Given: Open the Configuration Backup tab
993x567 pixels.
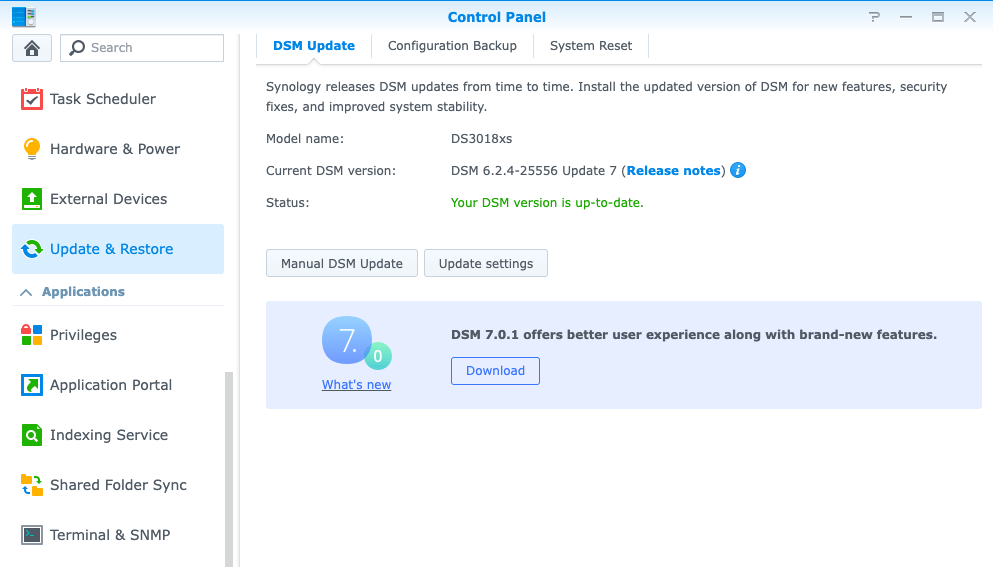Looking at the screenshot, I should pyautogui.click(x=452, y=46).
